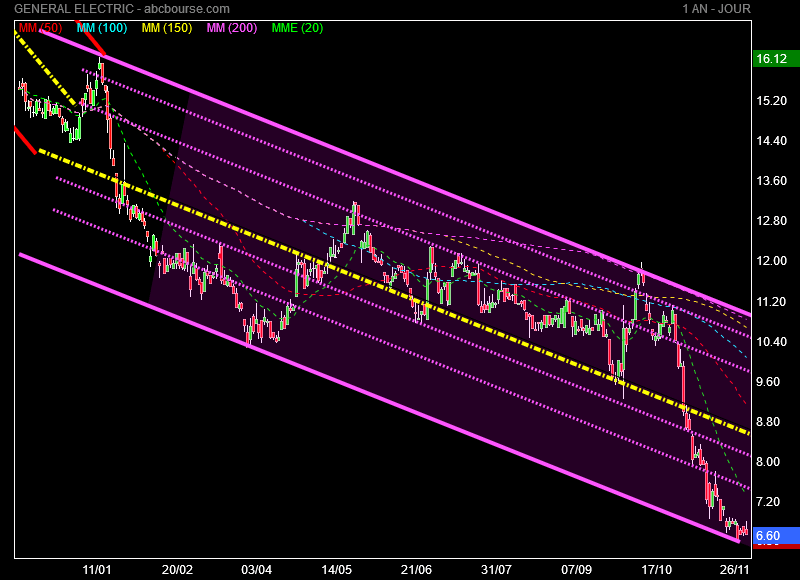Click the 8.80 price axis label

pos(768,422)
